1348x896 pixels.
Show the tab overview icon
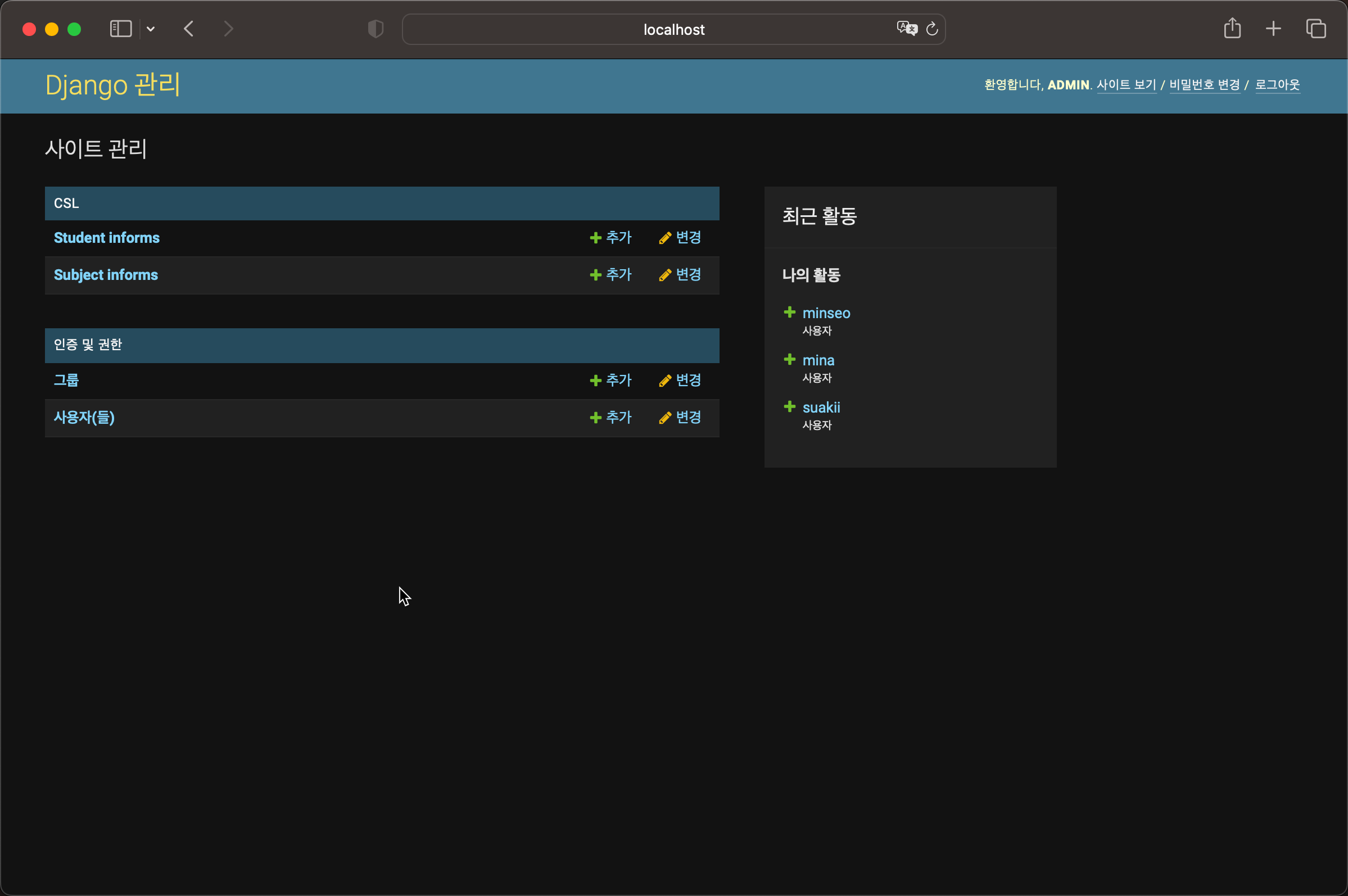coord(1315,29)
